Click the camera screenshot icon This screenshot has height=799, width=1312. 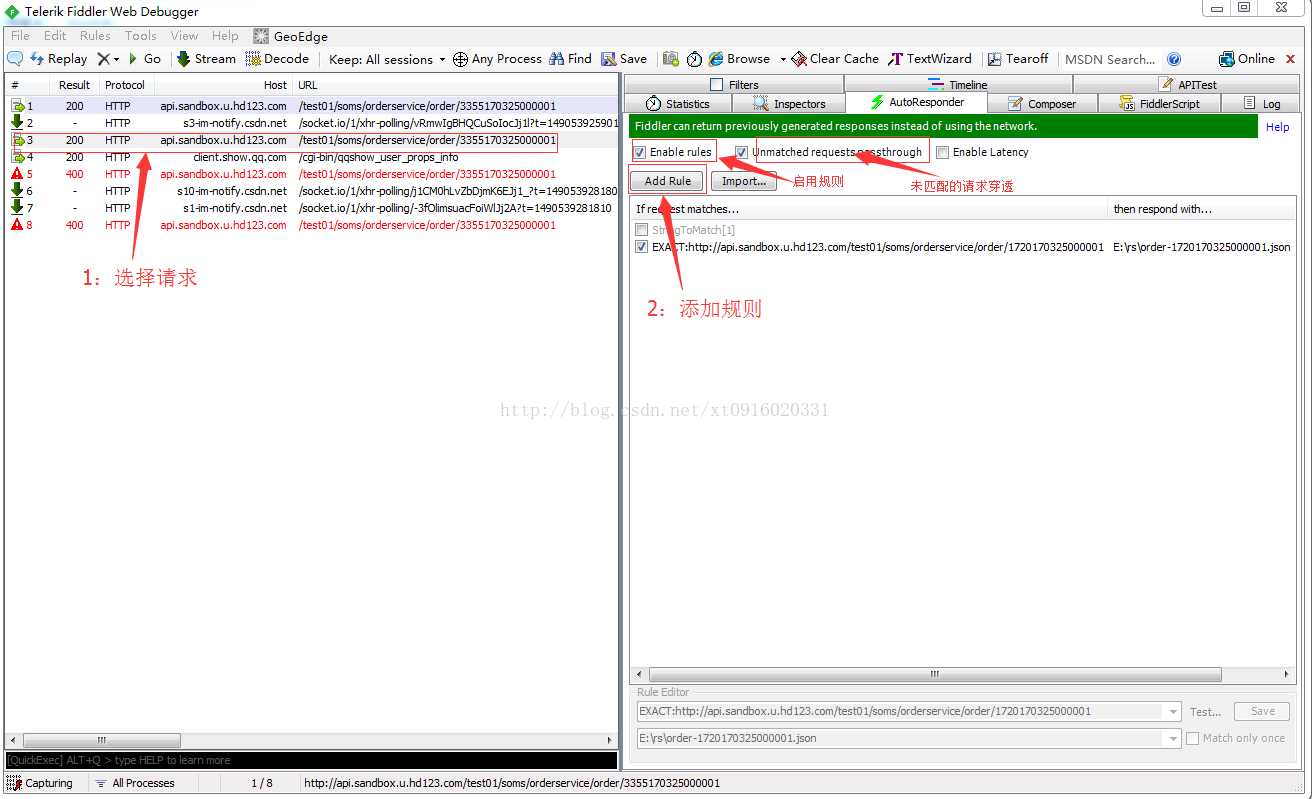tap(671, 59)
